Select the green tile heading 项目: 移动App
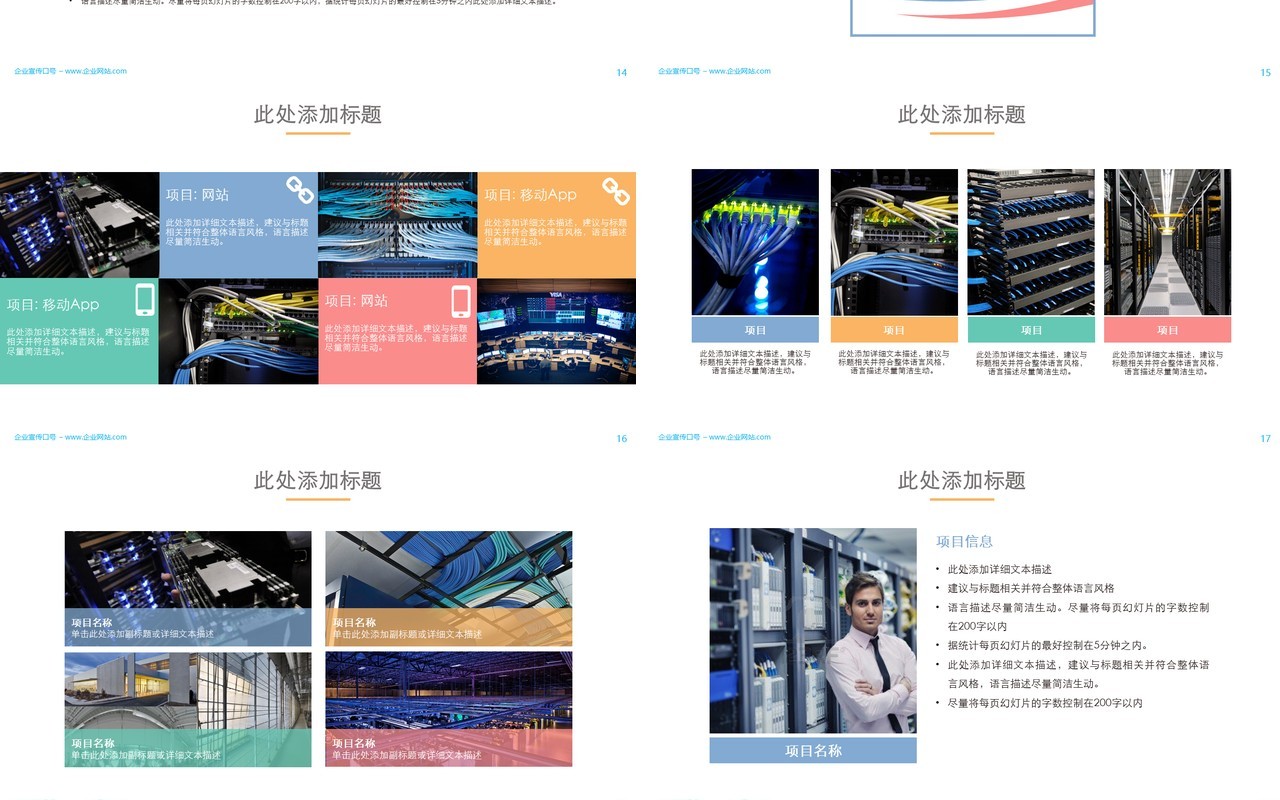 click(x=53, y=304)
